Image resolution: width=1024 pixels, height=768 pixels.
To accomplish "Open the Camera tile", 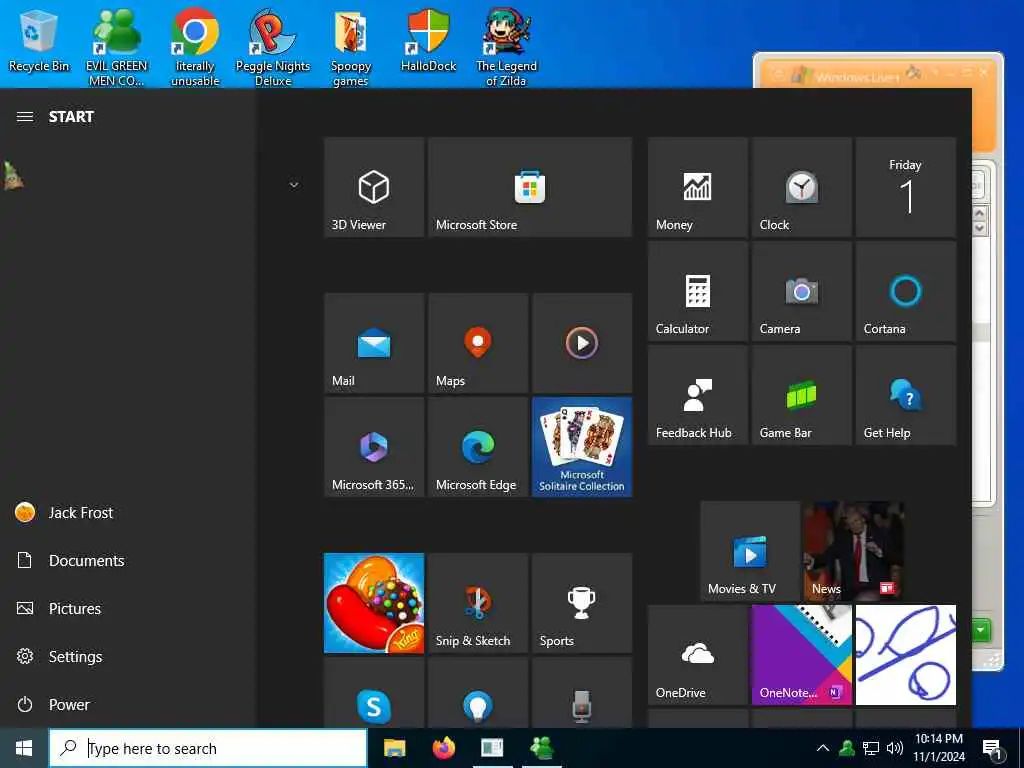I will coord(801,291).
